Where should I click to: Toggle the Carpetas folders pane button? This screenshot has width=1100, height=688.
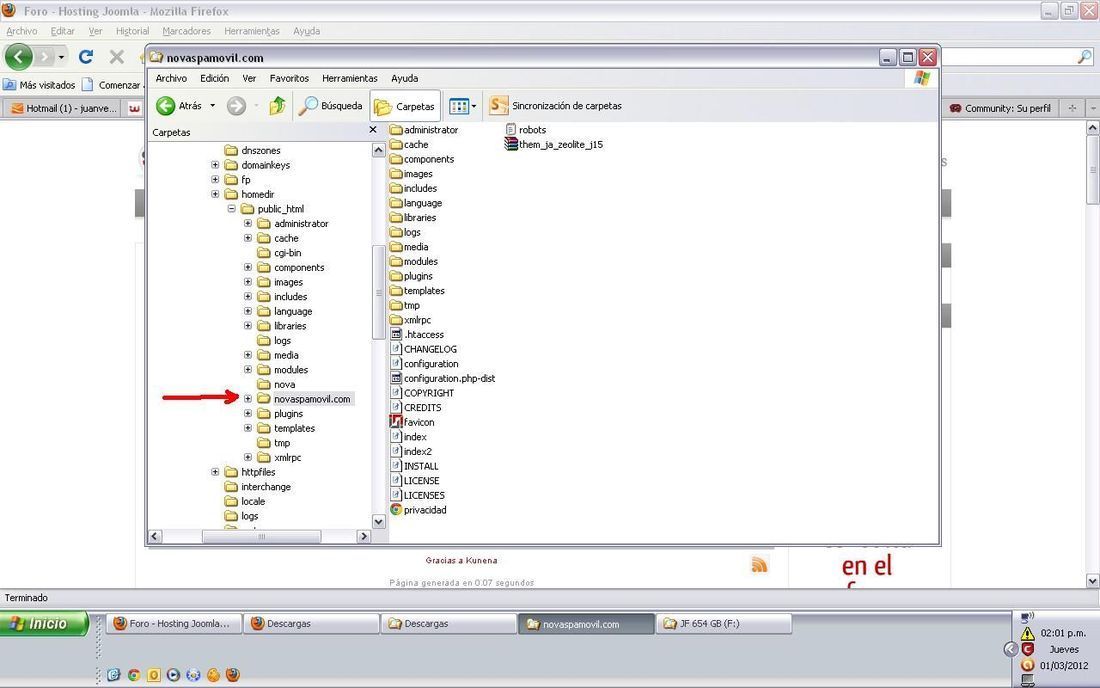click(405, 107)
